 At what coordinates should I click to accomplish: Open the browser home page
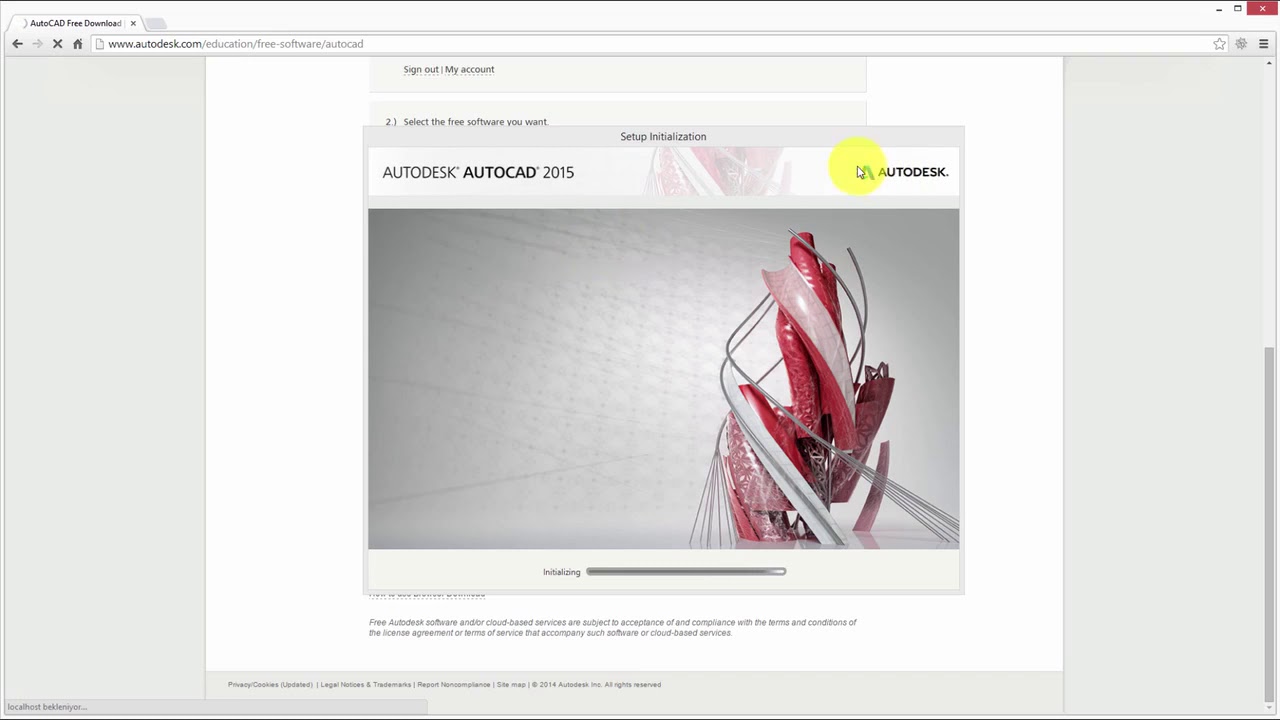click(x=77, y=44)
